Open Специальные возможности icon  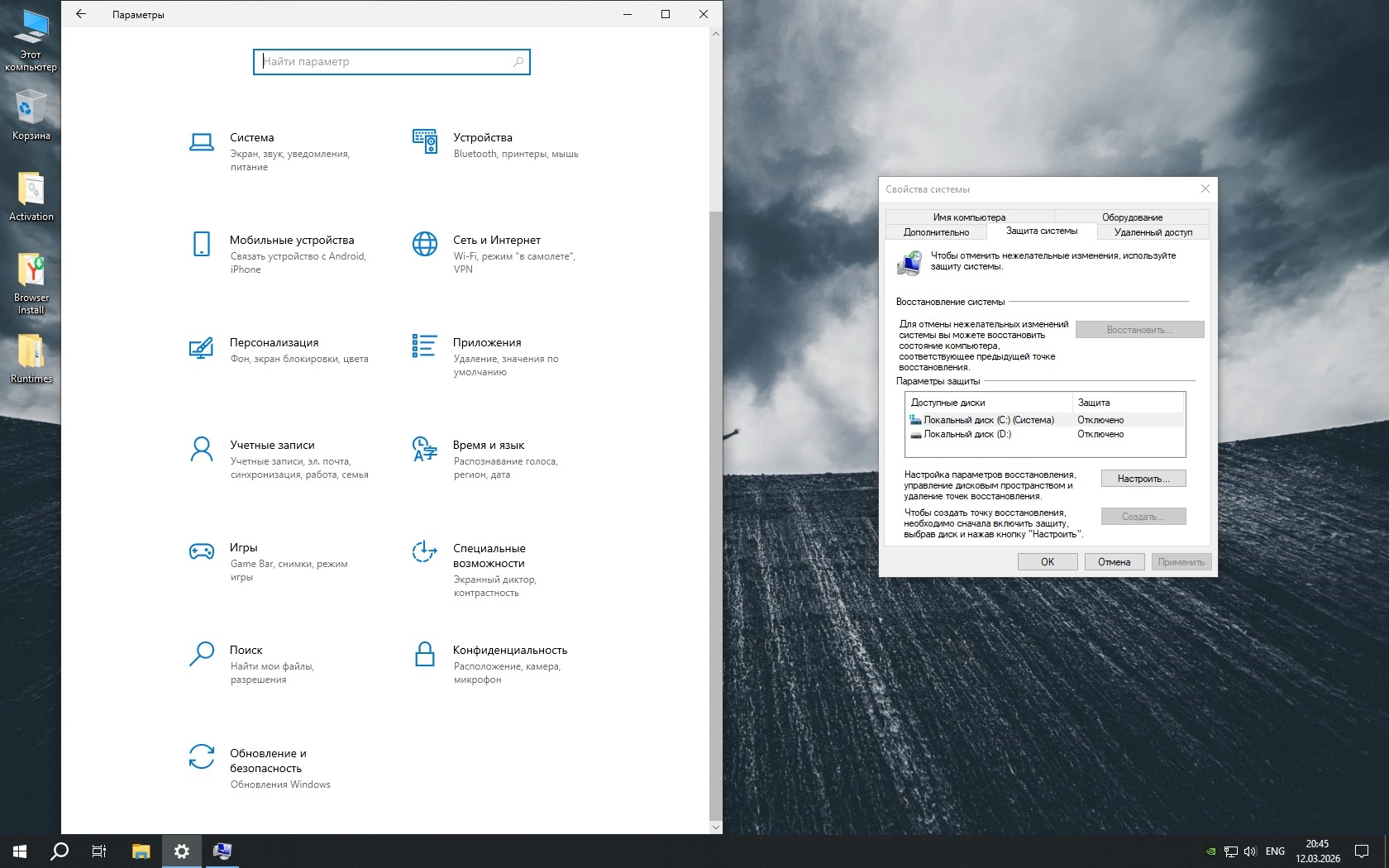point(425,551)
